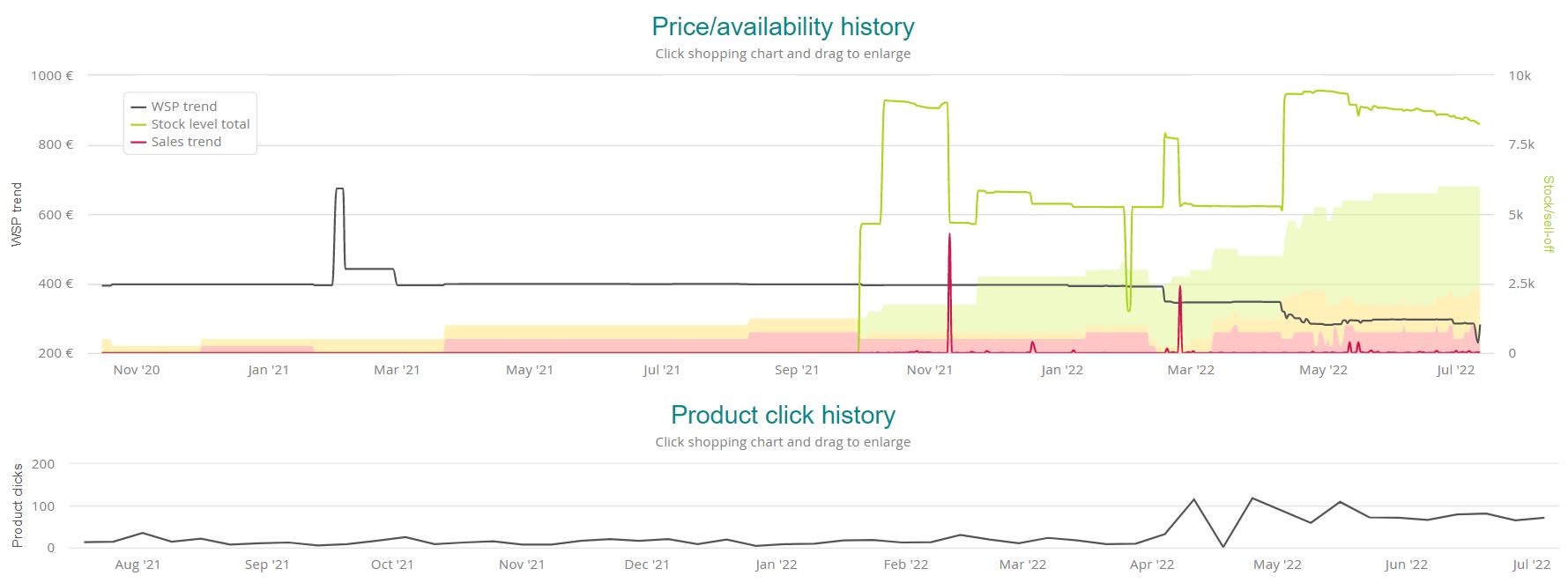Click the red Sales trend legend line marker
1568x583 pixels.
coord(138,142)
